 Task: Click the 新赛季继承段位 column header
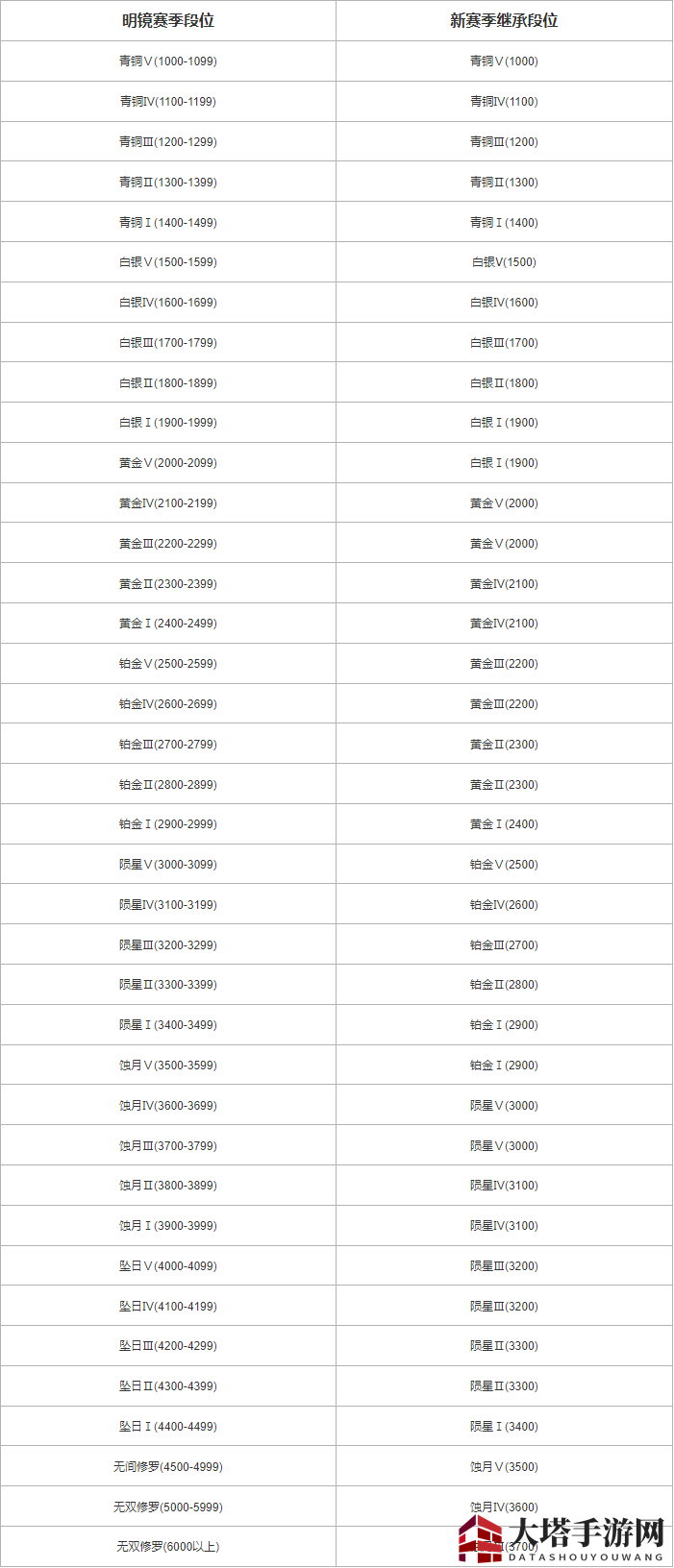pyautogui.click(x=504, y=20)
